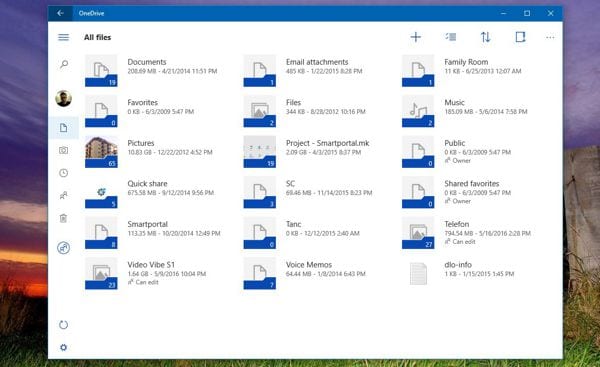Open the Shared favorites folder icon

coord(418,192)
